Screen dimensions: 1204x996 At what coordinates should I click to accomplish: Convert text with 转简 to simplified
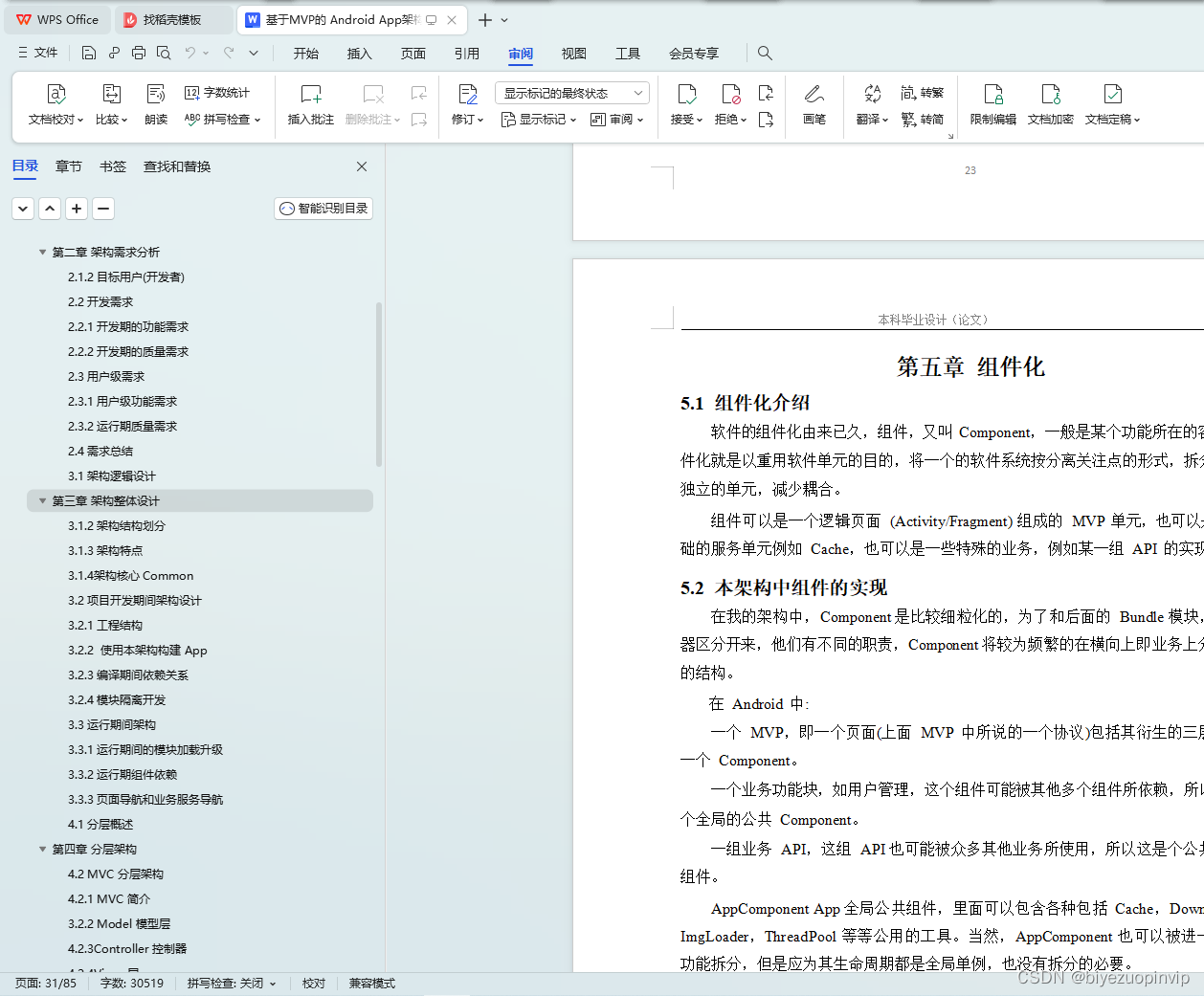(x=923, y=120)
